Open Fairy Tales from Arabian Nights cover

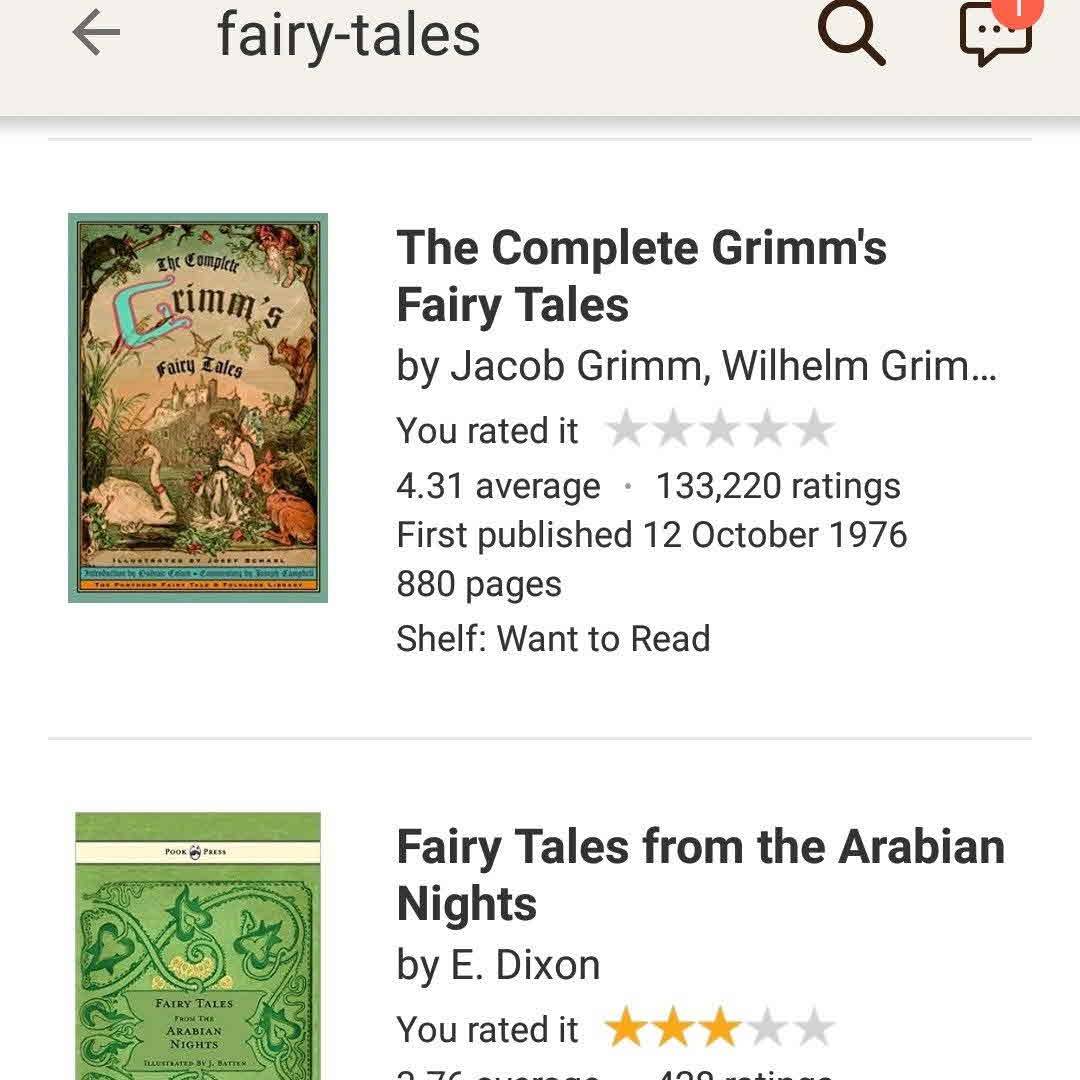(x=198, y=946)
